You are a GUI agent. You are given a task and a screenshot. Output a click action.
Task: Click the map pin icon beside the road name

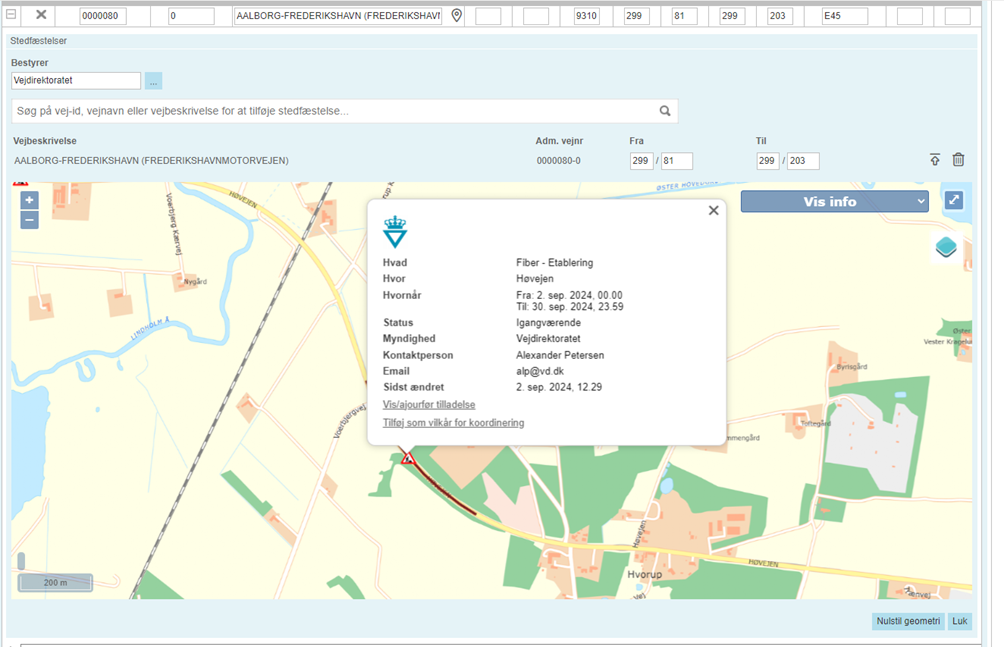pyautogui.click(x=457, y=16)
